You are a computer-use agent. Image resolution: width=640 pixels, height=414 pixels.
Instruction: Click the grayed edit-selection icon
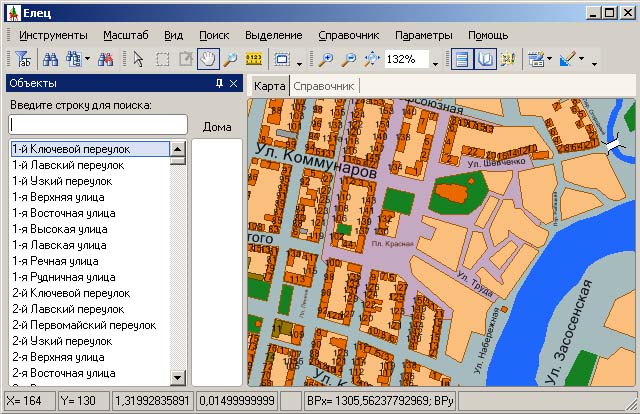pyautogui.click(x=186, y=59)
